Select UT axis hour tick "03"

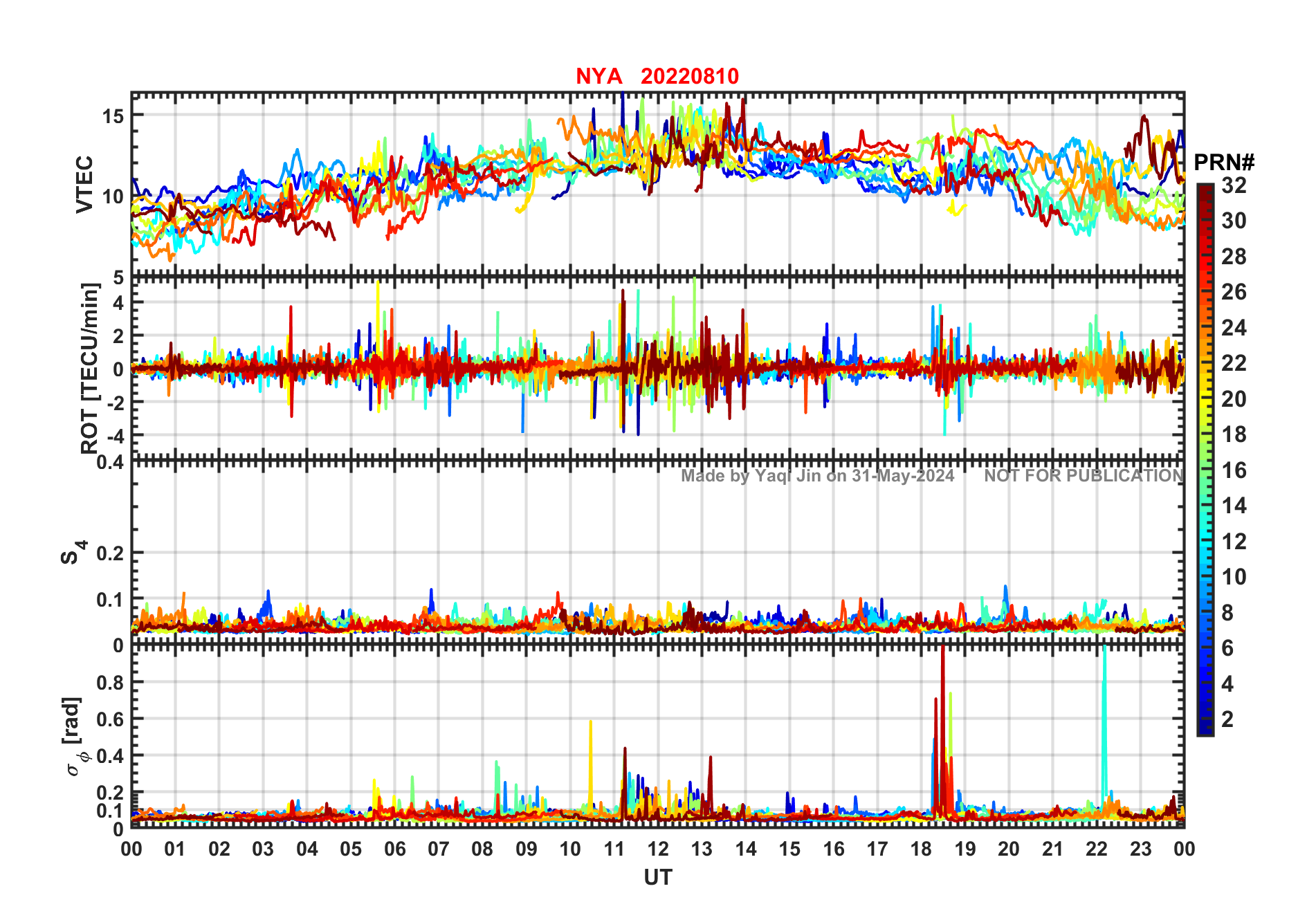click(263, 849)
